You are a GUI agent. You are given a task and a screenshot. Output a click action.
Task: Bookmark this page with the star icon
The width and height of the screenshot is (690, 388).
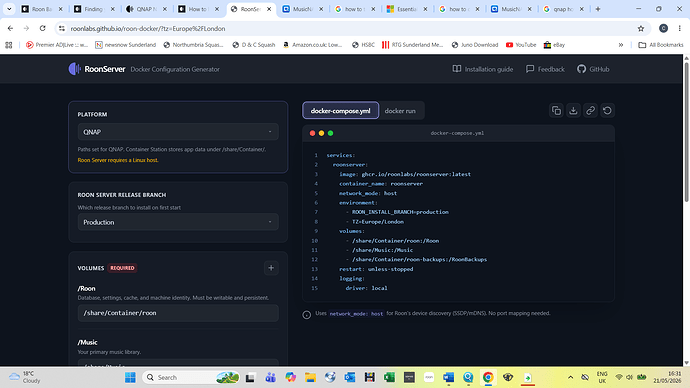pyautogui.click(x=641, y=29)
